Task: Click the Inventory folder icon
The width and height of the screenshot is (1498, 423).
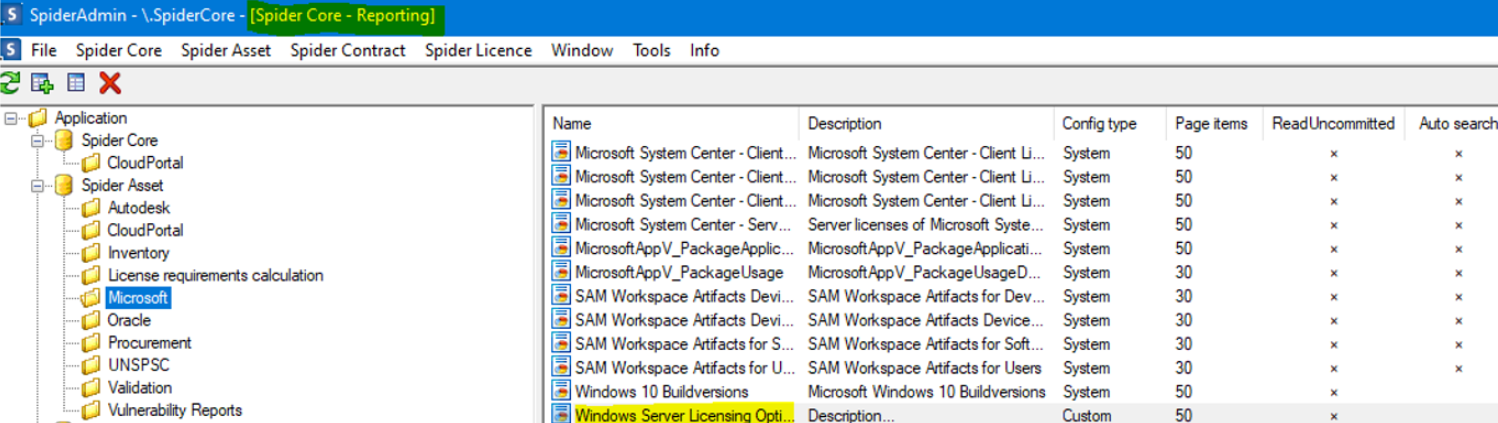Action: pyautogui.click(x=91, y=253)
